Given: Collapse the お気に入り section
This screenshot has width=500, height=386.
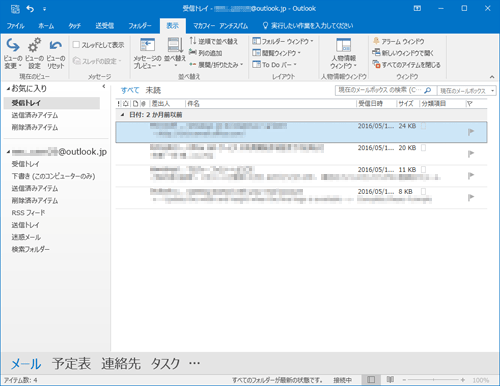Looking at the screenshot, I should click(8, 89).
